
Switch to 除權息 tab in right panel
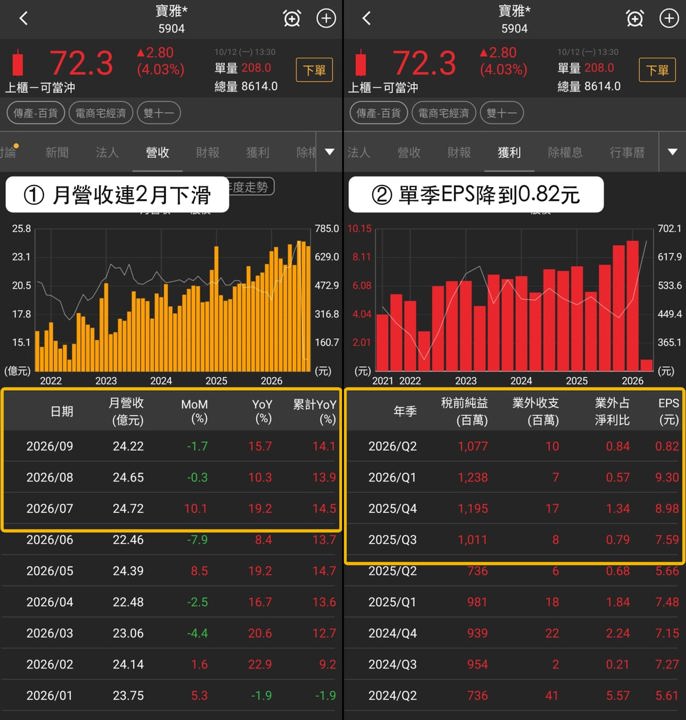[565, 152]
